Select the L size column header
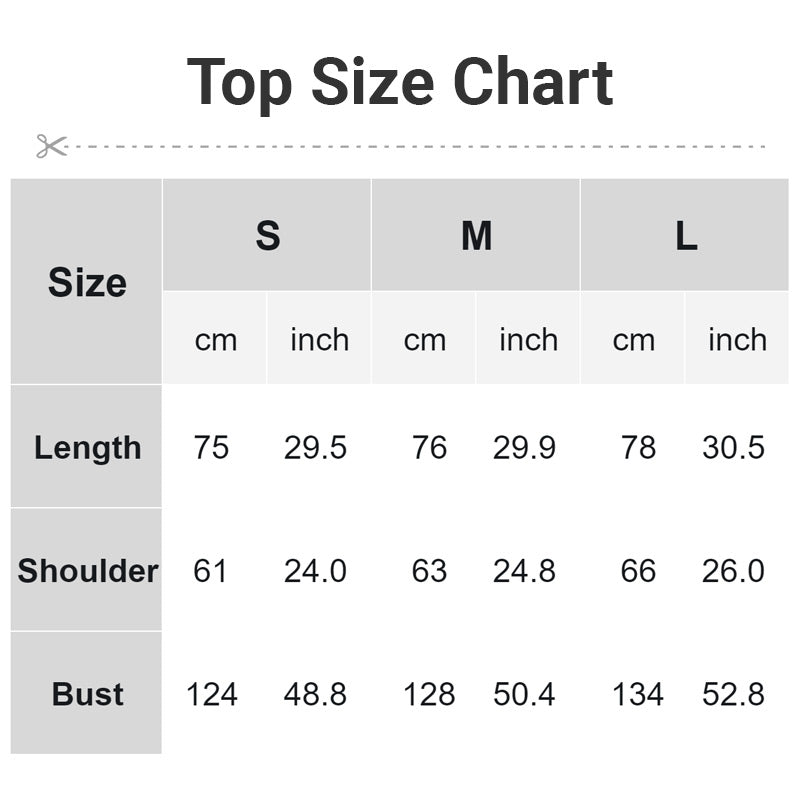This screenshot has height=800, width=800. pos(685,235)
